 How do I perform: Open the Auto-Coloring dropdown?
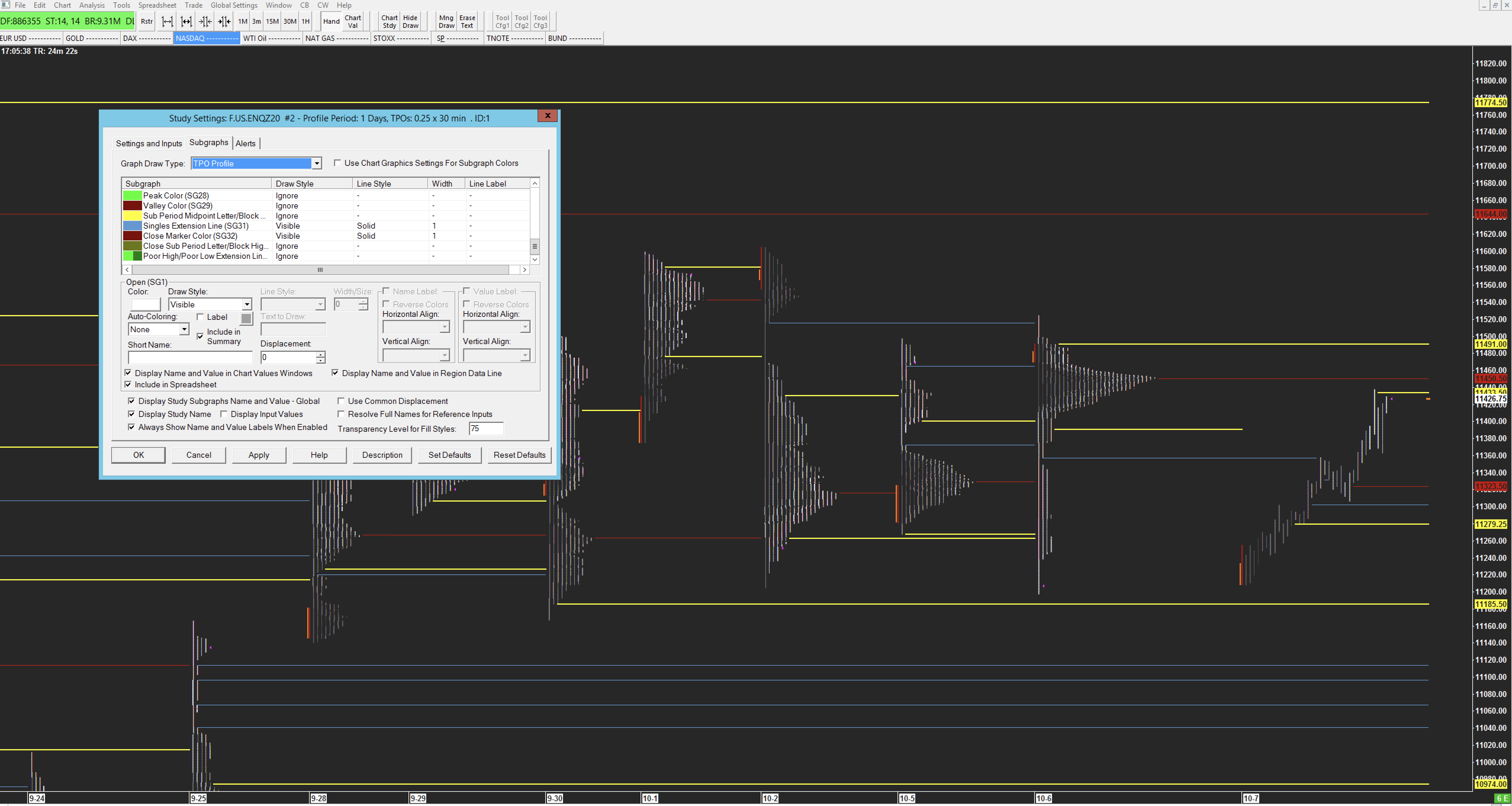click(158, 329)
